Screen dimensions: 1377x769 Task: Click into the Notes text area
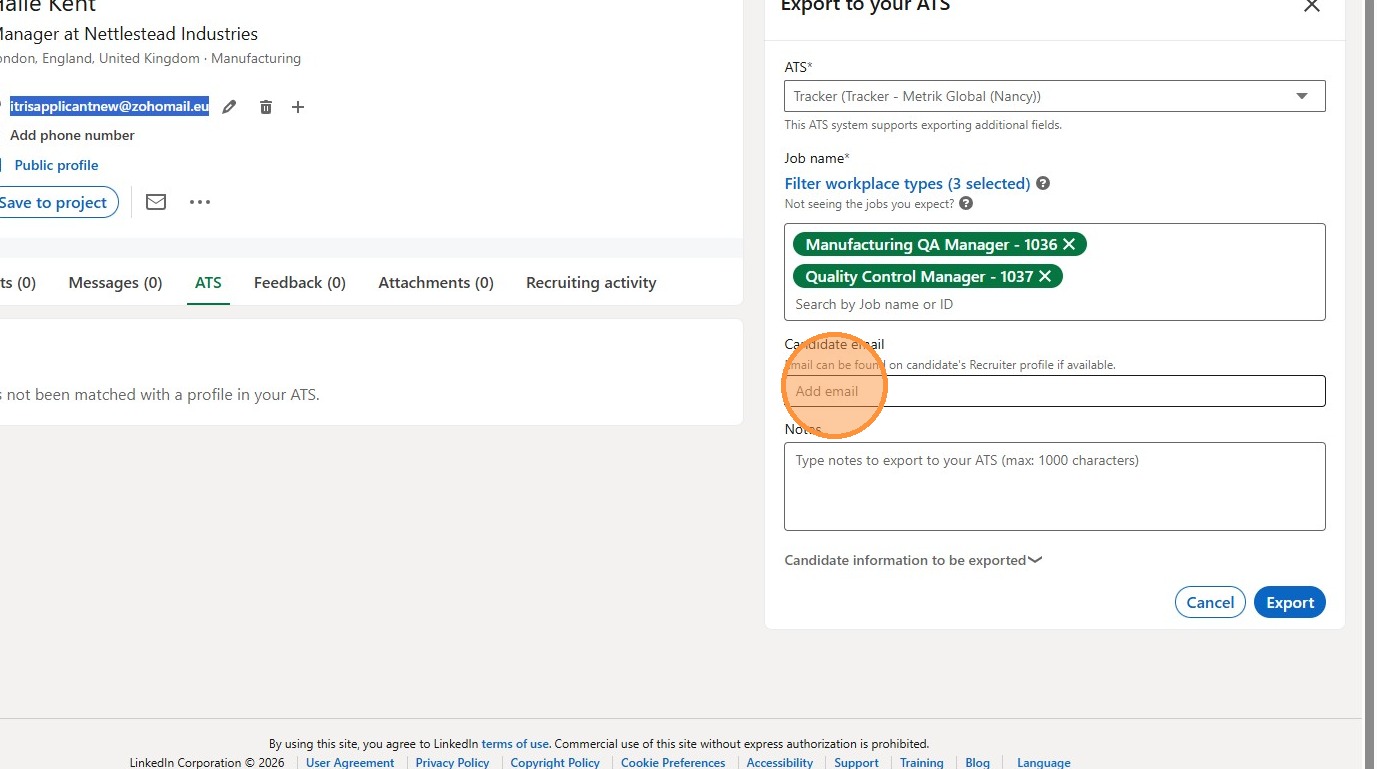point(1055,486)
